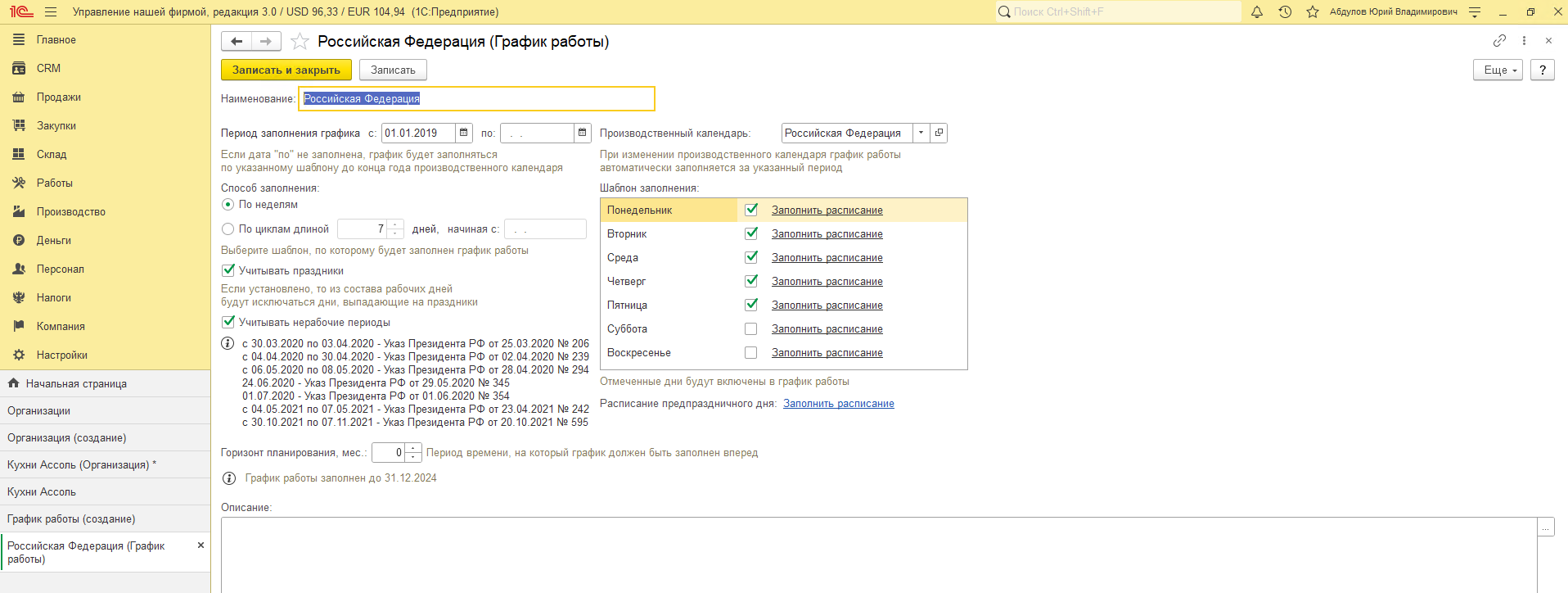Click the cycle start date field
The width and height of the screenshot is (1568, 593).
[x=545, y=229]
